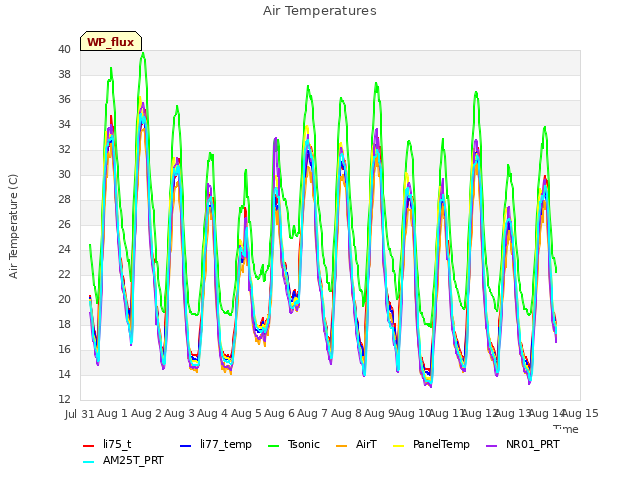640x480 pixels.
Task: Click the Aug 6 x-axis tick label
Action: point(280,413)
